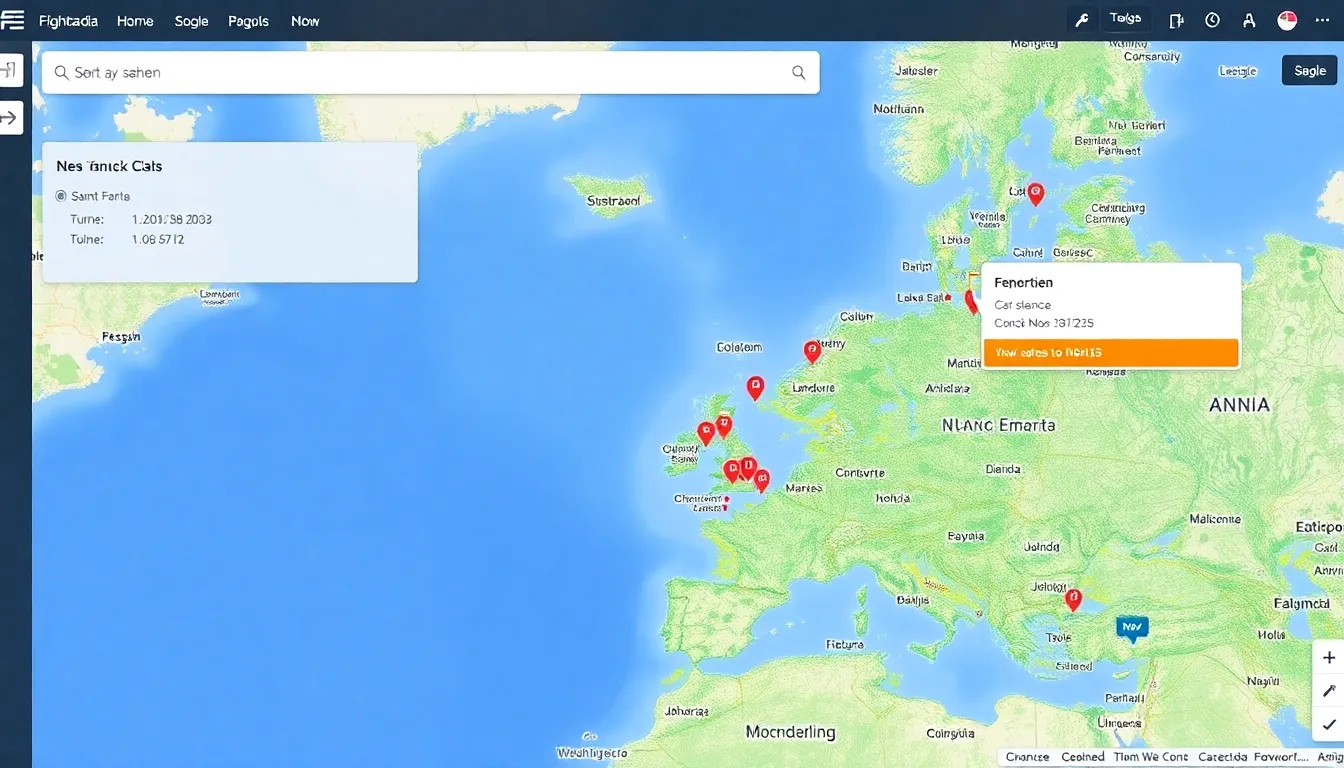
Task: Click the Talgs button in header
Action: pos(1125,19)
